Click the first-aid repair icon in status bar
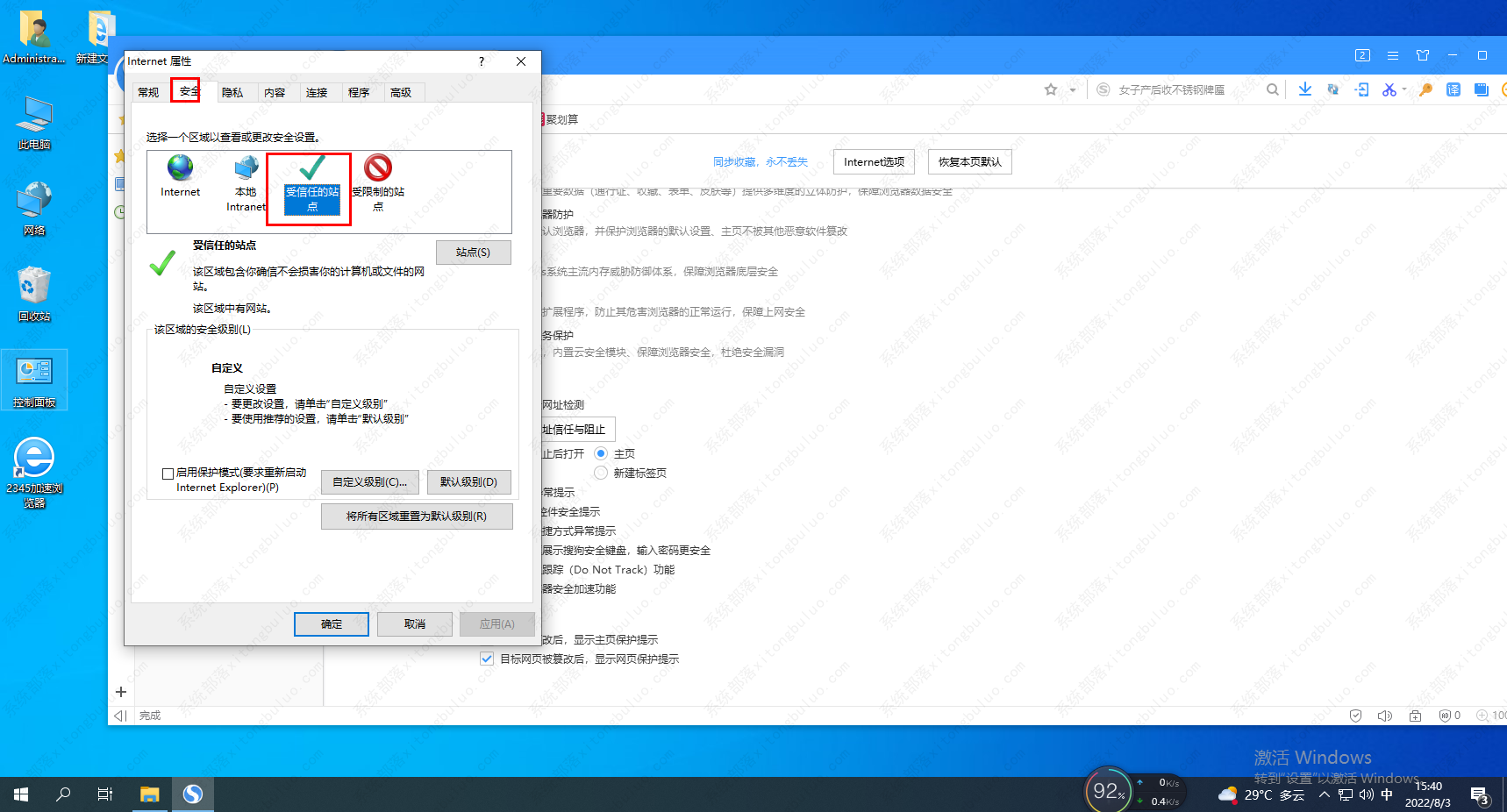The image size is (1507, 812). click(x=1415, y=716)
